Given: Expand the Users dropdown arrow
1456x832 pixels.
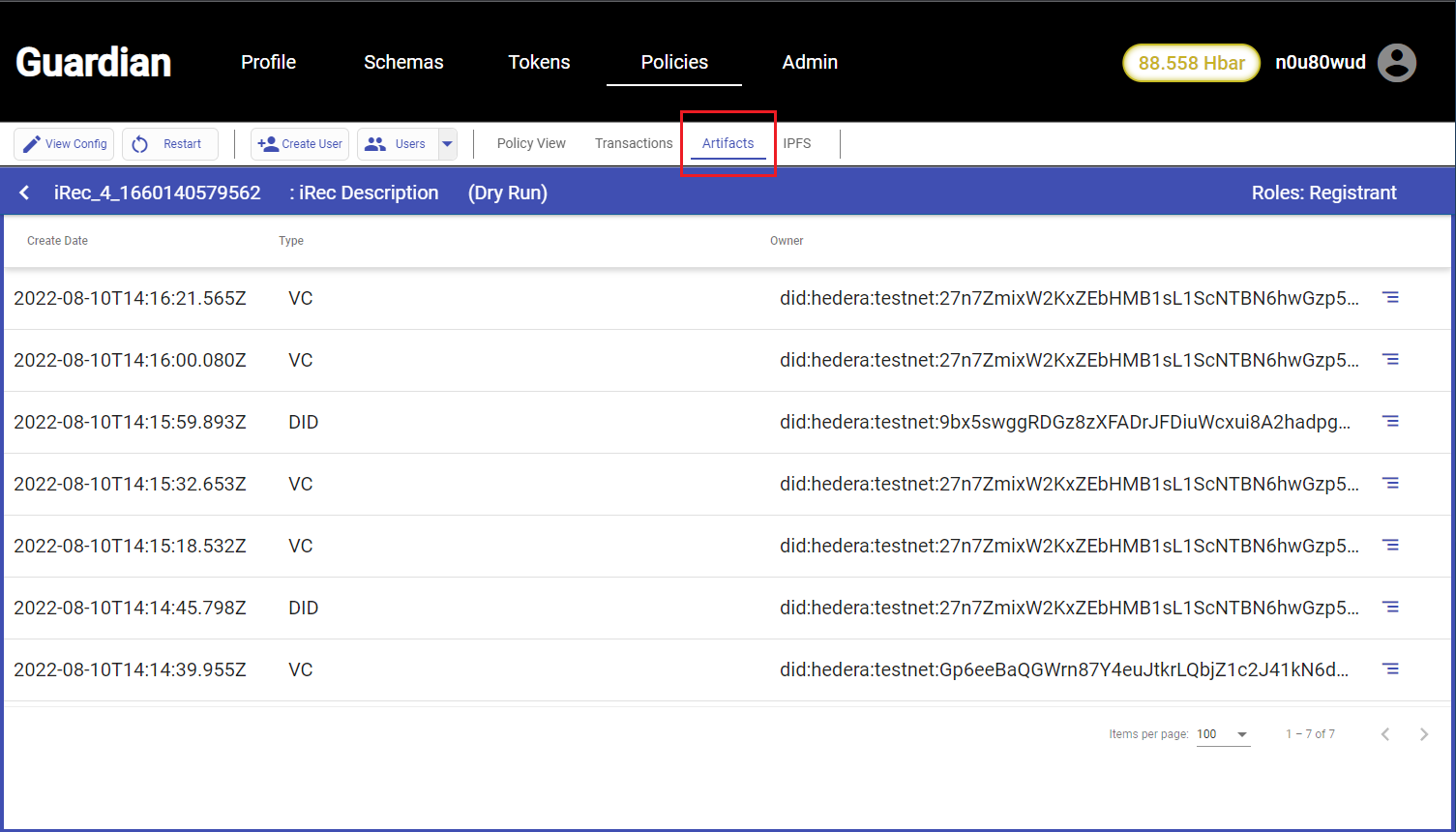Looking at the screenshot, I should pyautogui.click(x=448, y=144).
